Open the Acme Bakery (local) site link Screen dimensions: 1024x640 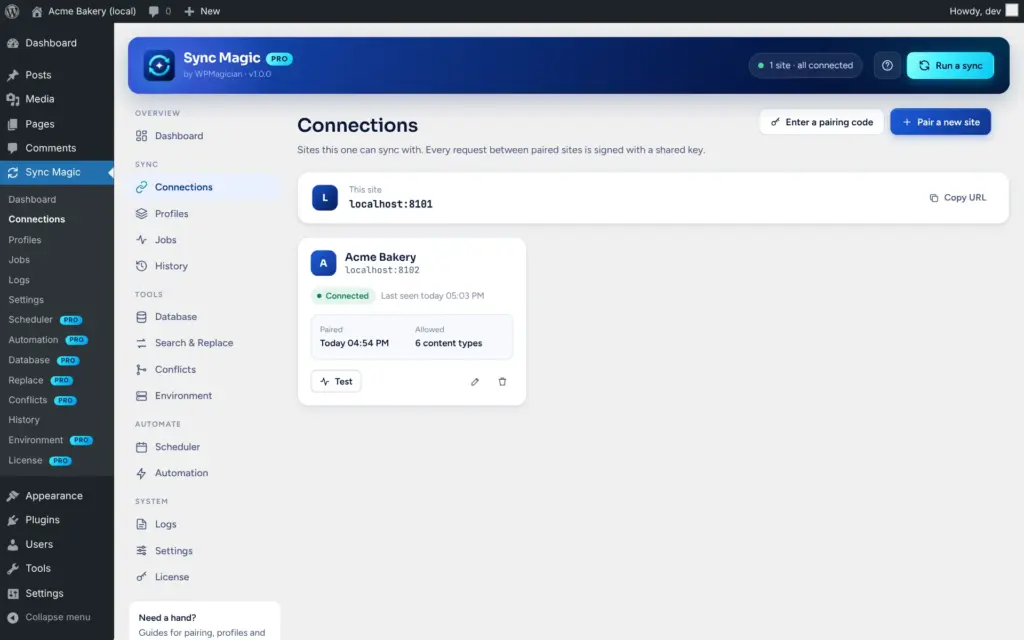[84, 11]
